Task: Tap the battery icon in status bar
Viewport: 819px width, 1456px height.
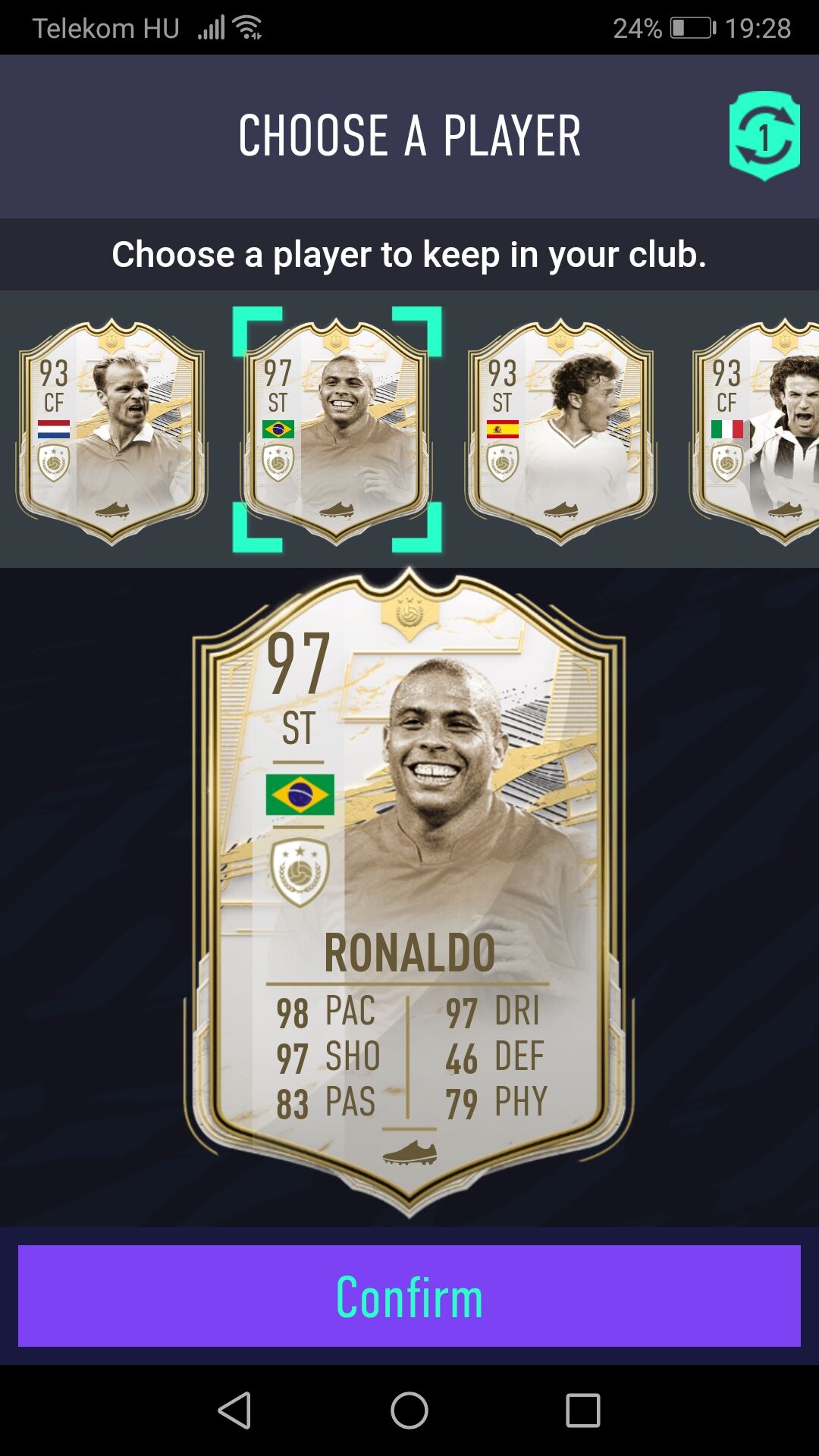Action: point(693,28)
